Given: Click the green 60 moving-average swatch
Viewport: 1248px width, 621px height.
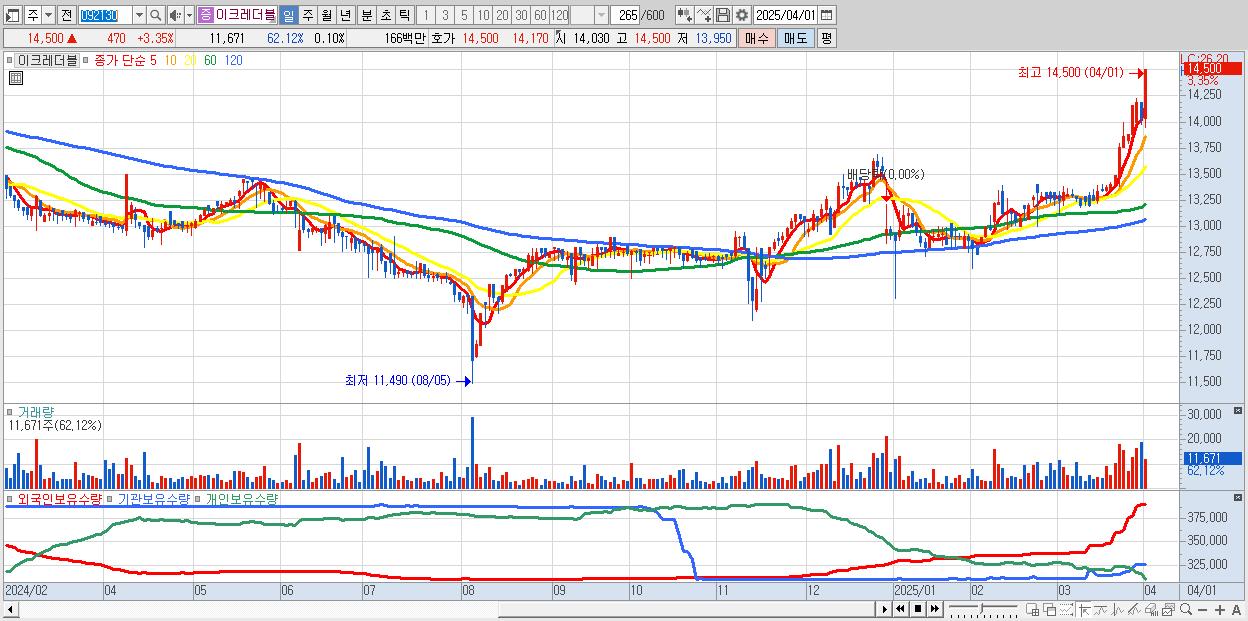Looking at the screenshot, I should 210,60.
